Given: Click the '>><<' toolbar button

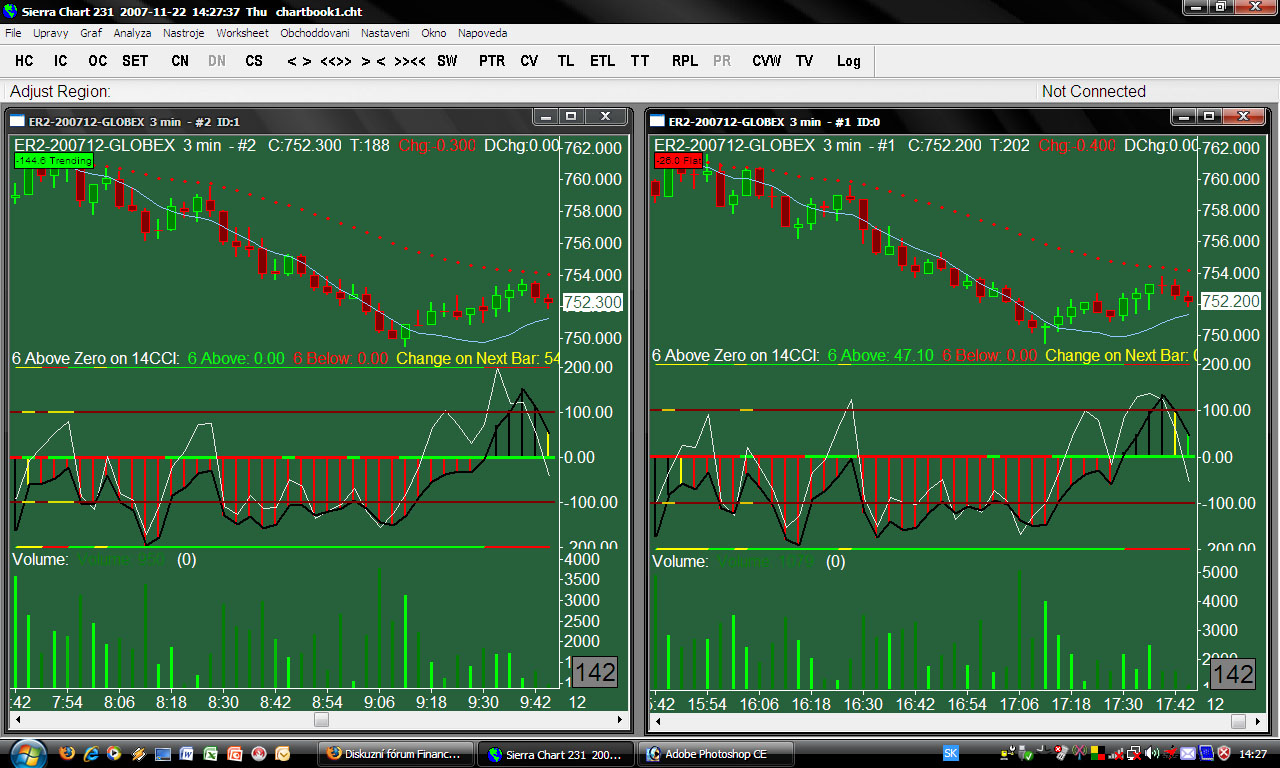Looking at the screenshot, I should [410, 61].
